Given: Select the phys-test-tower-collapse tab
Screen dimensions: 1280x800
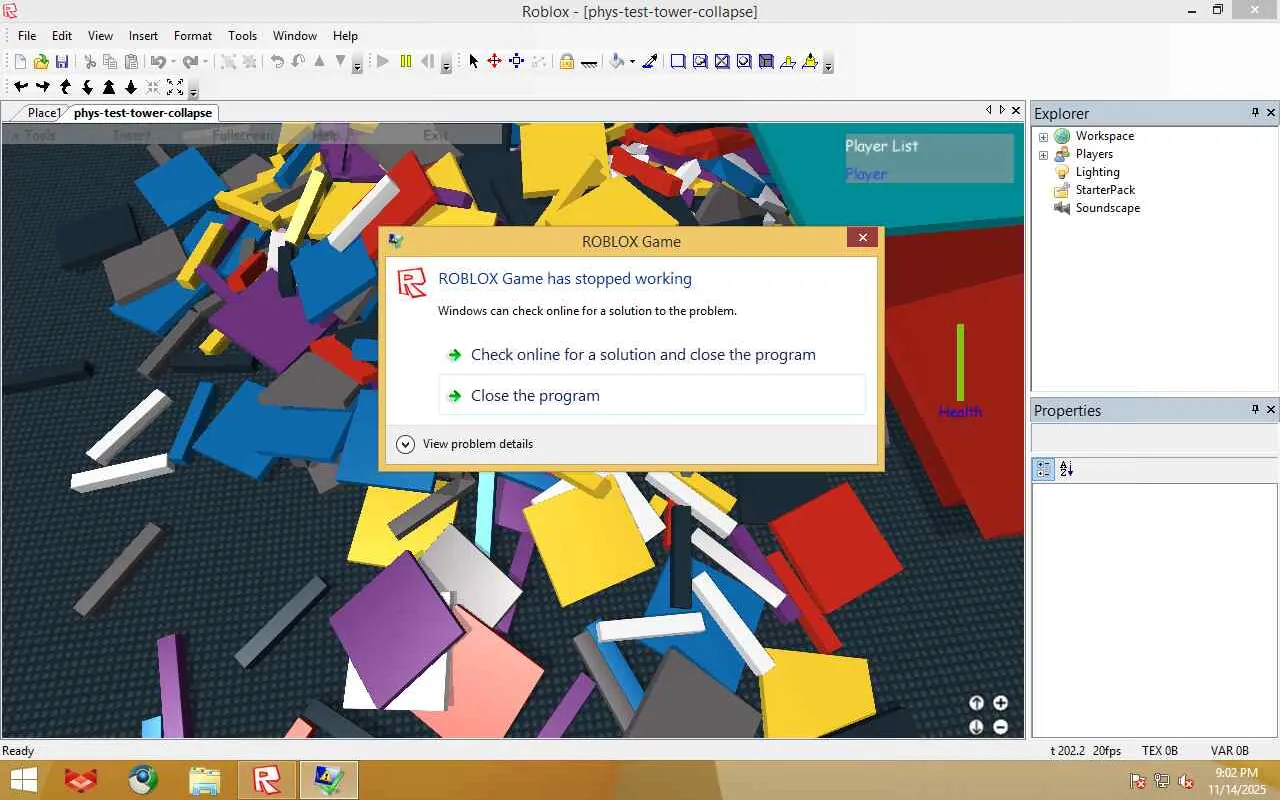Looking at the screenshot, I should pyautogui.click(x=143, y=113).
